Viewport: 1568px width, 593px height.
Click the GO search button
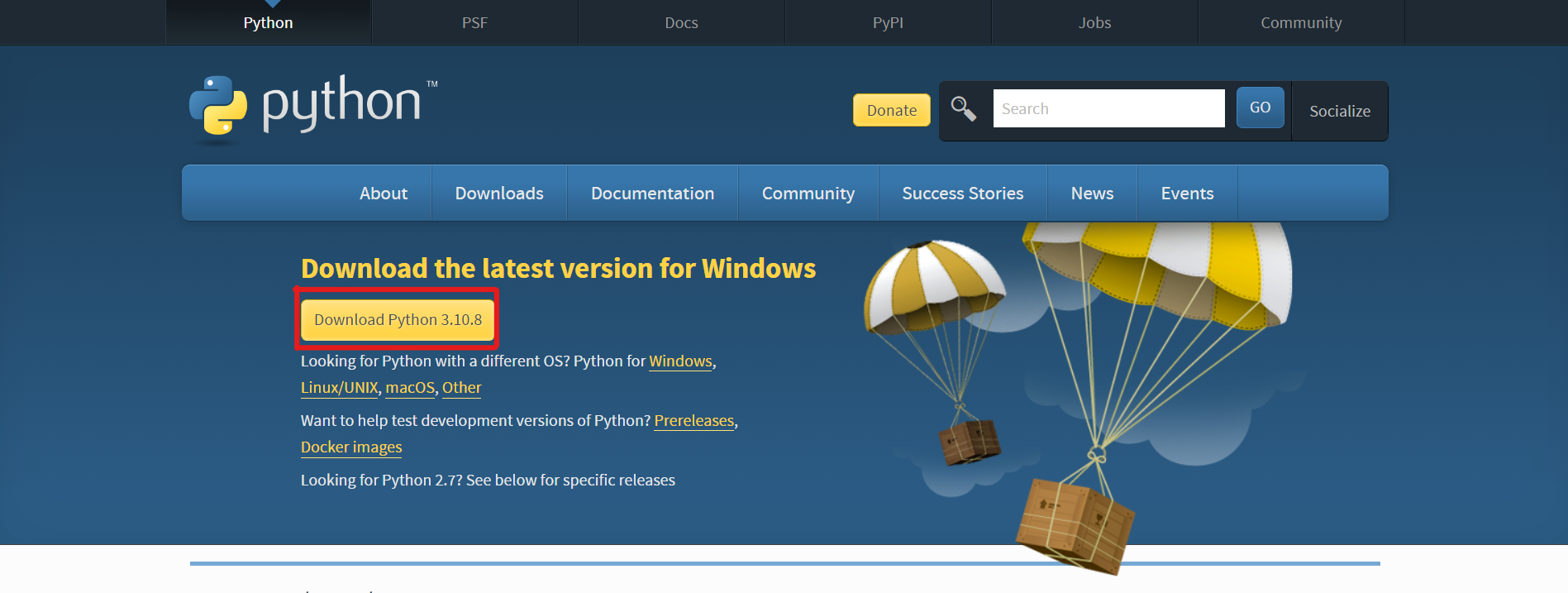point(1261,108)
